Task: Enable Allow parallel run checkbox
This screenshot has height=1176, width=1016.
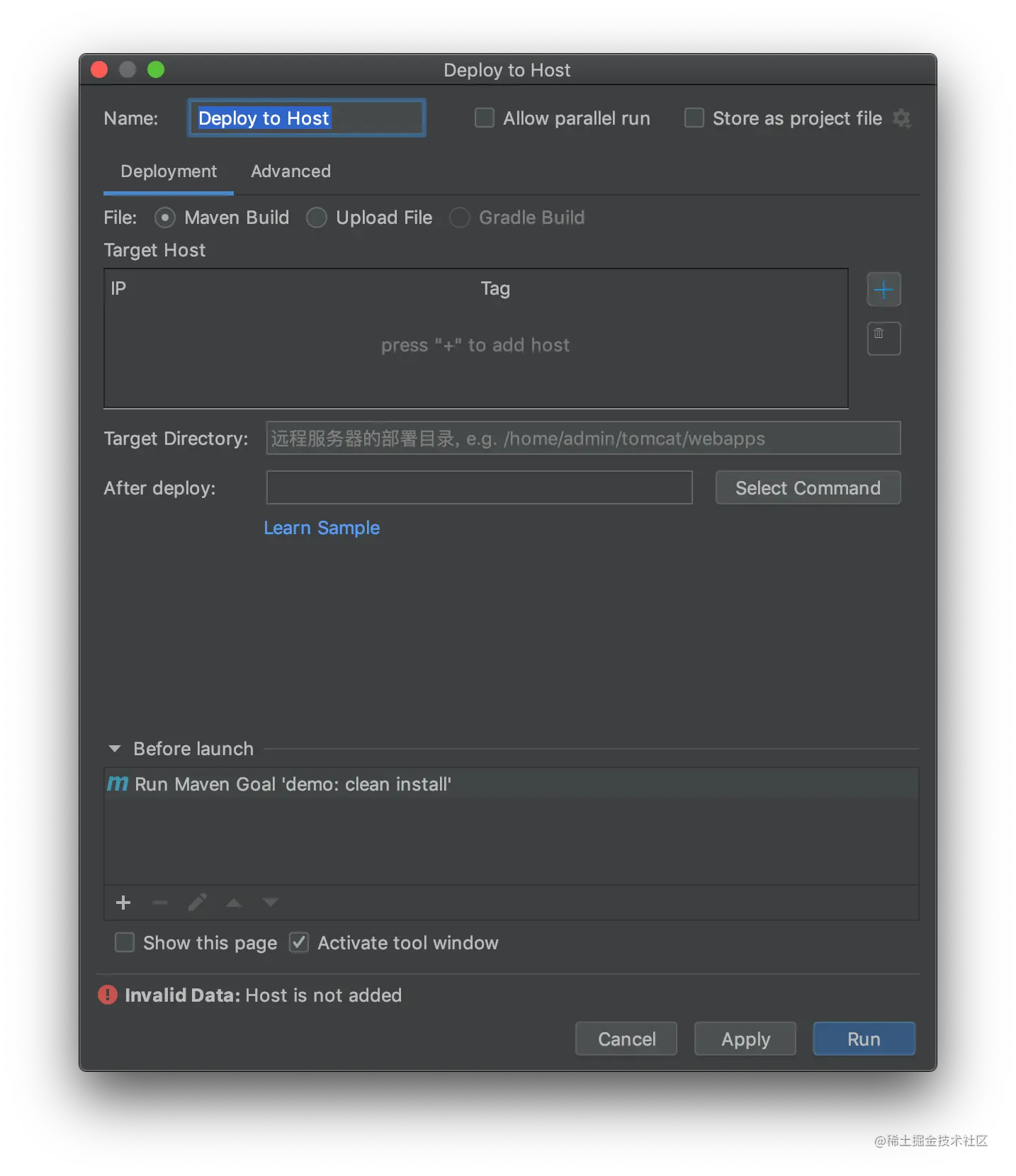Action: (485, 118)
